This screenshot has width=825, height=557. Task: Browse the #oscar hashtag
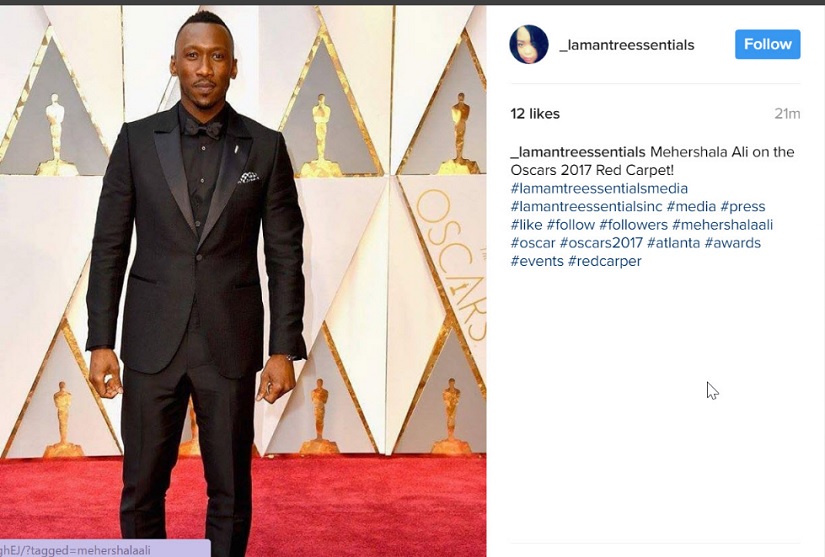pyautogui.click(x=533, y=243)
